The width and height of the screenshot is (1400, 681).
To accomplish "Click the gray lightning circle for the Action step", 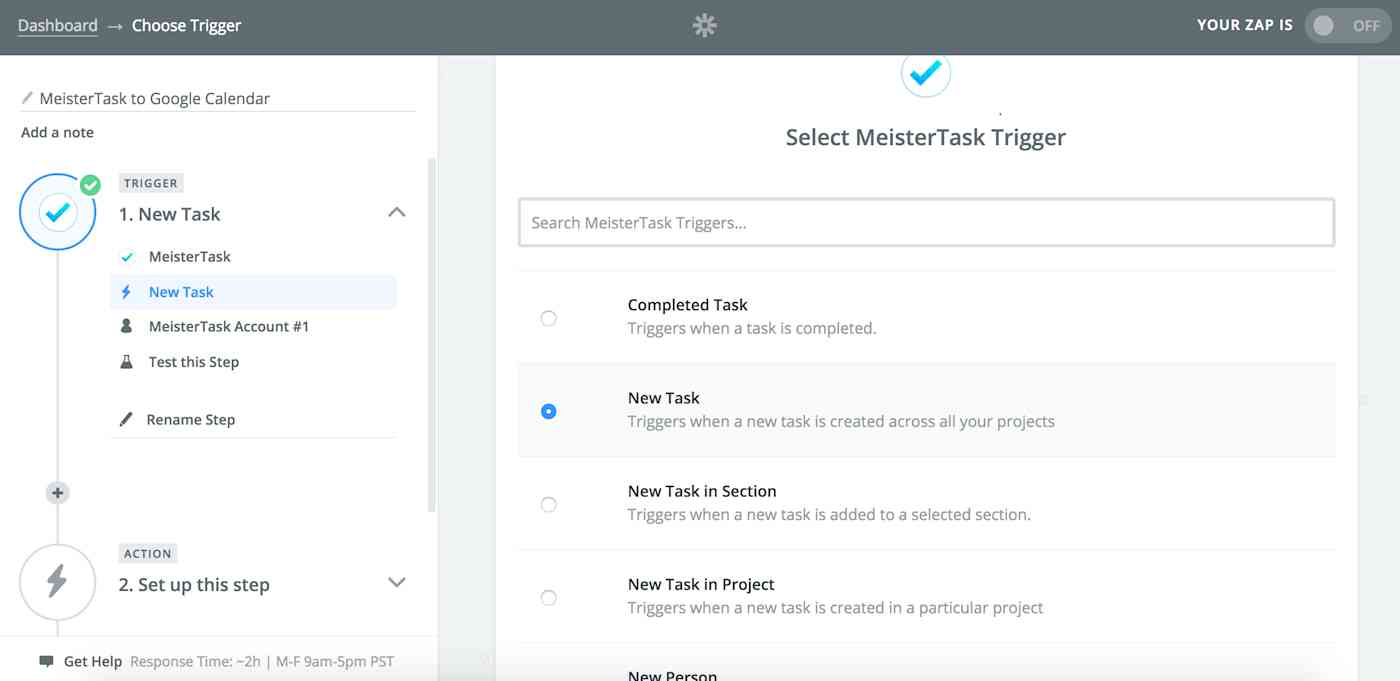I will (x=57, y=582).
